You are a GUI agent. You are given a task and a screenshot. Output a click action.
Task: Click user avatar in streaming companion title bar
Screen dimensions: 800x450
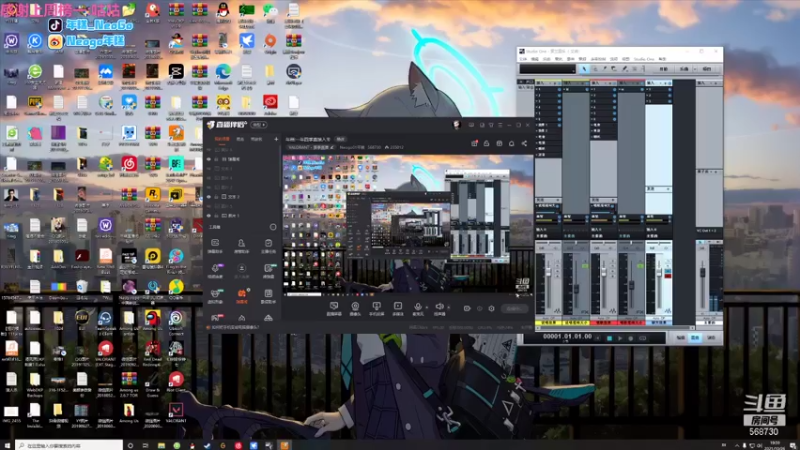(x=457, y=124)
